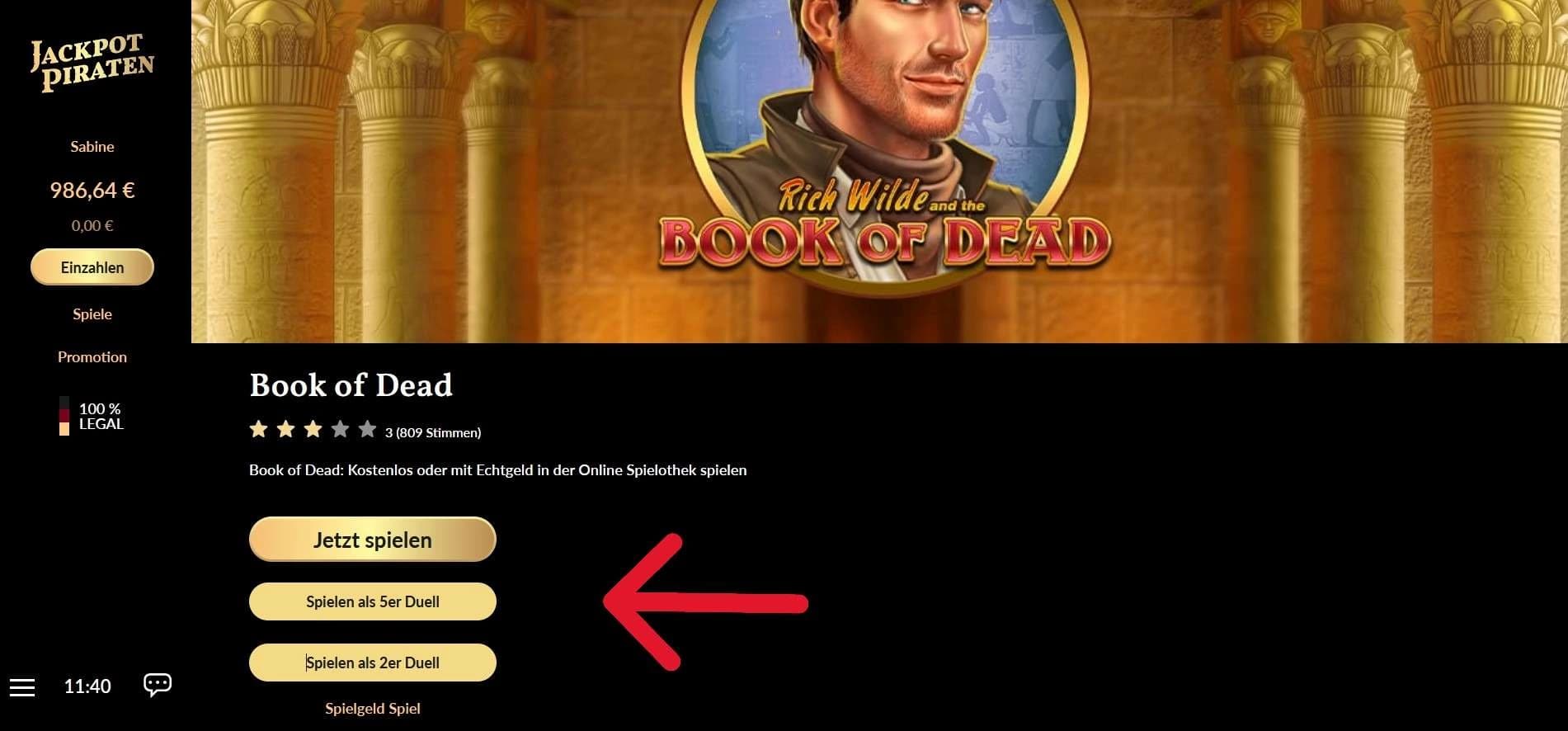Image resolution: width=1568 pixels, height=731 pixels.
Task: Click the Book of Dead banner image
Action: coord(879,171)
